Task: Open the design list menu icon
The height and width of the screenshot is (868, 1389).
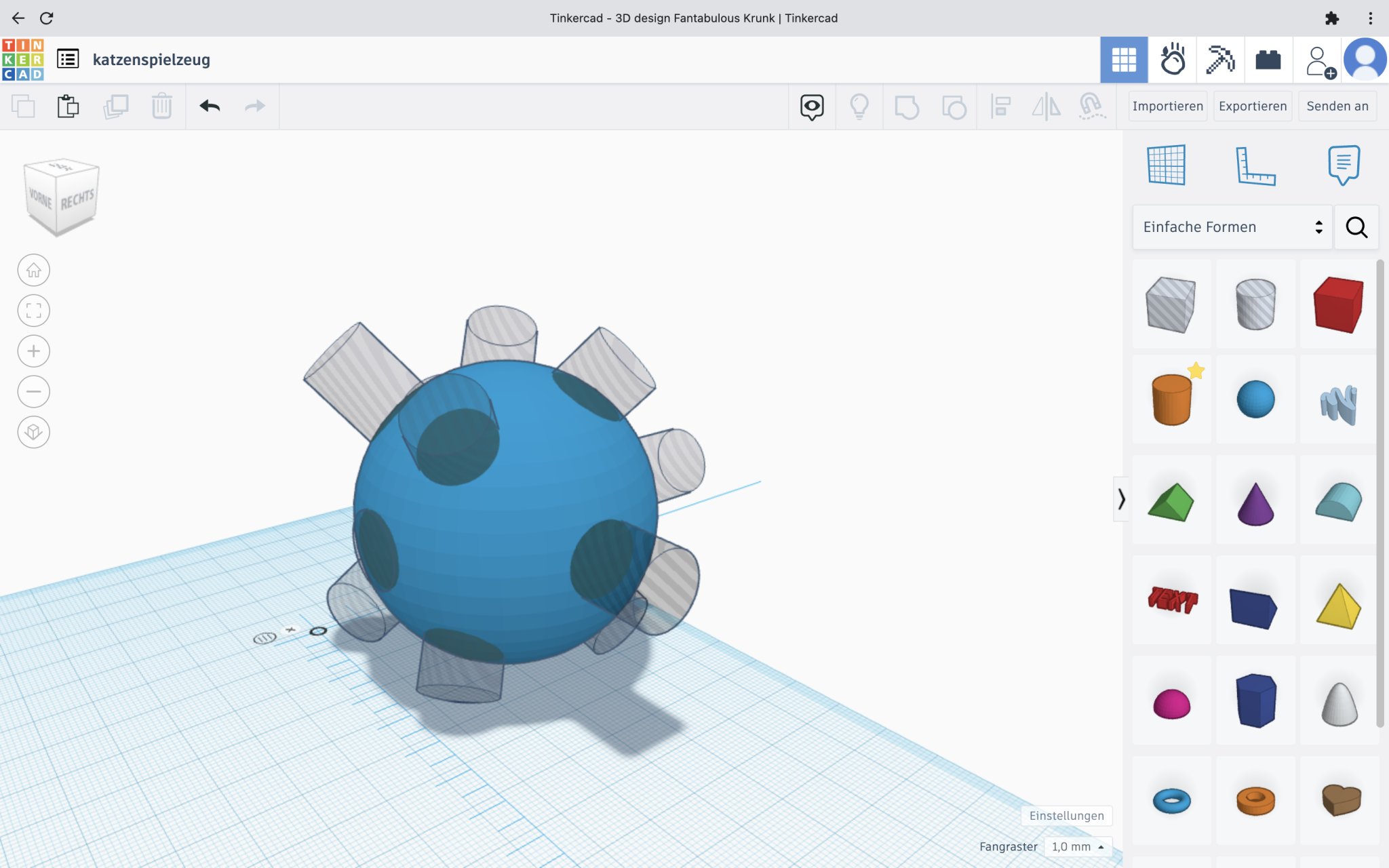Action: click(68, 60)
